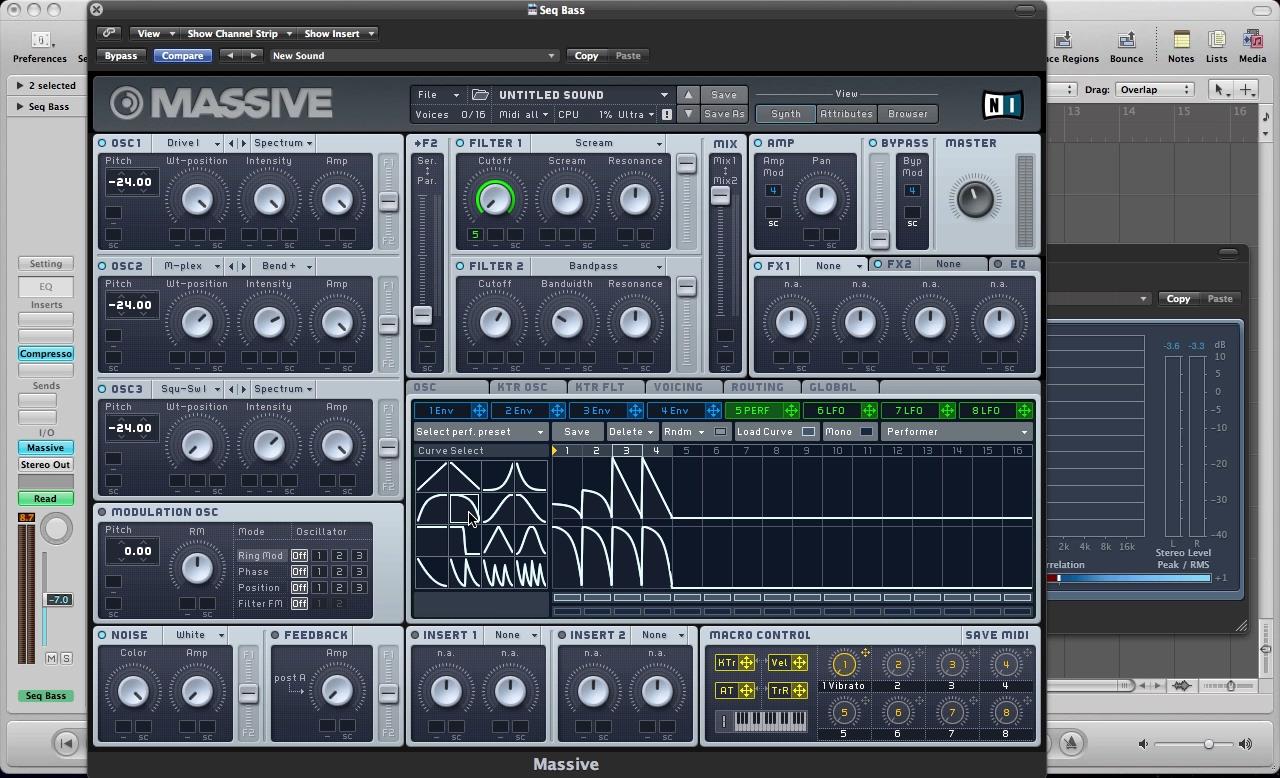Adjust the Master volume knob
The height and width of the screenshot is (778, 1280).
975,198
